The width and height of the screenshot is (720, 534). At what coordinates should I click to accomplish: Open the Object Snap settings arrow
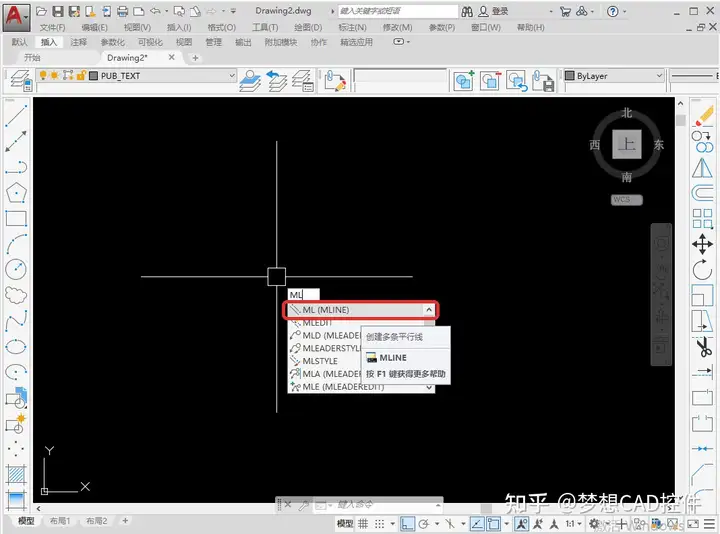pos(506,523)
